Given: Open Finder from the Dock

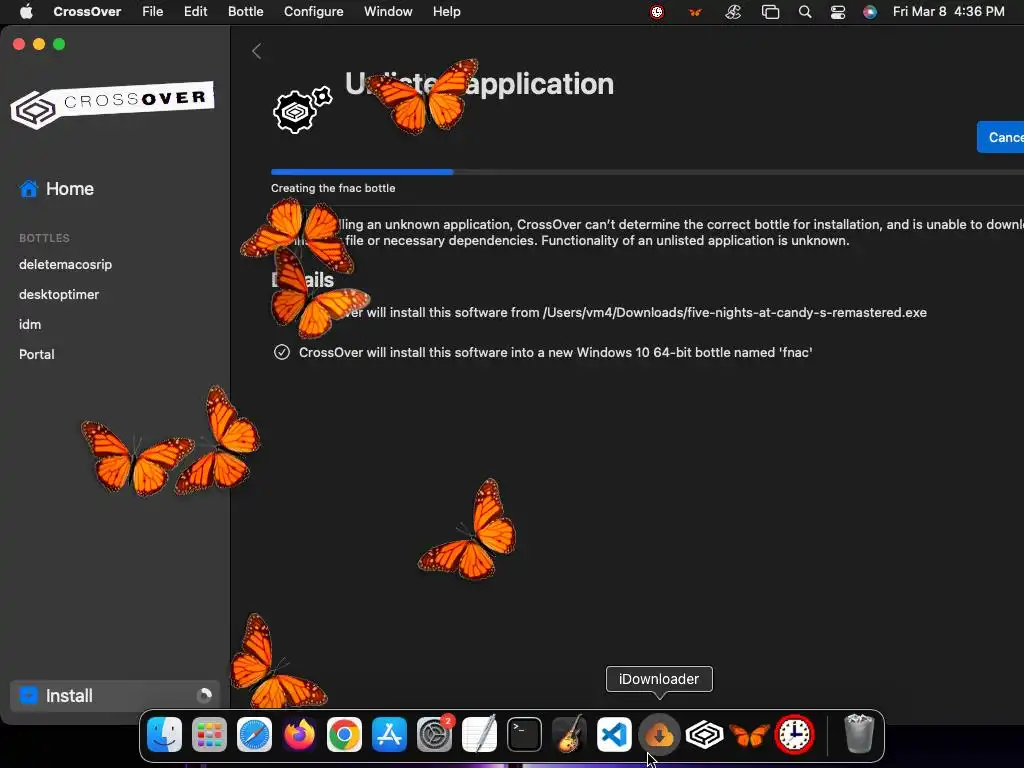Looking at the screenshot, I should tap(165, 735).
